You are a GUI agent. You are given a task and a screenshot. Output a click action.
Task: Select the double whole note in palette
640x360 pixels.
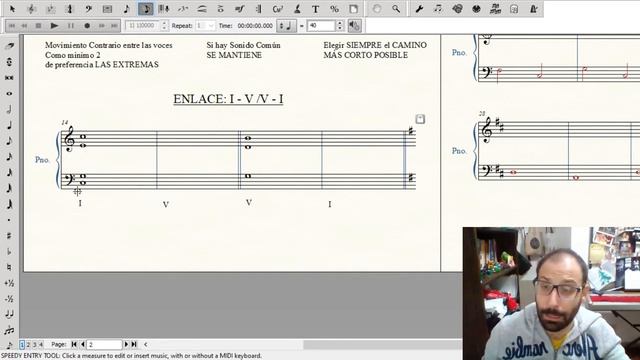(9, 78)
